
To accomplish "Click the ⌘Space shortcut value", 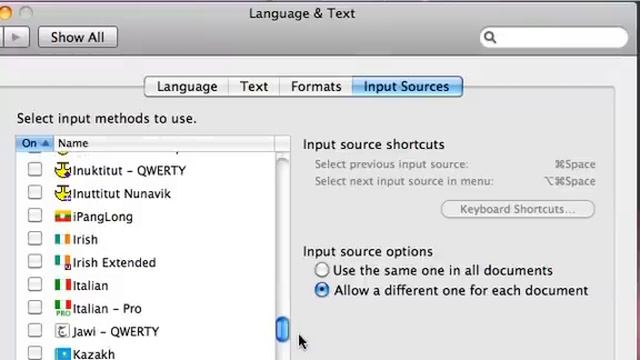I will click(x=575, y=164).
